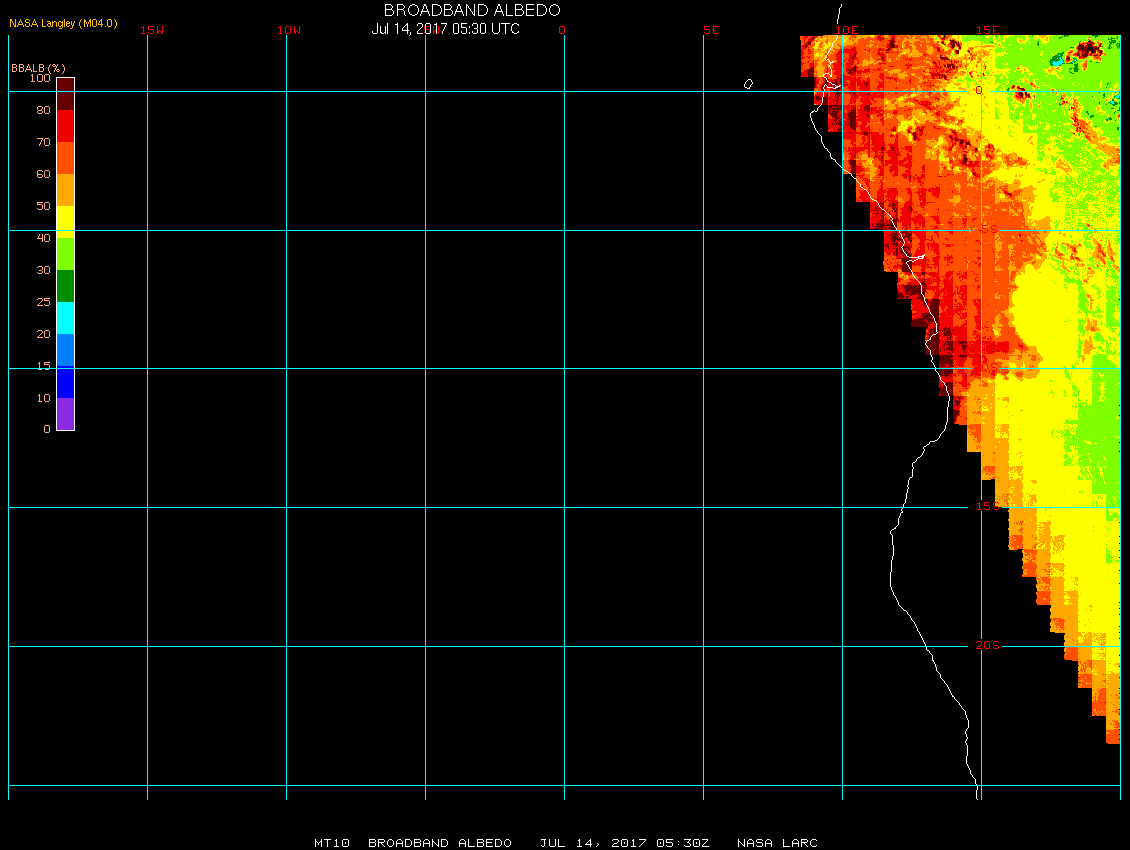Click the 20S latitude label
This screenshot has width=1130, height=850.
coord(987,645)
